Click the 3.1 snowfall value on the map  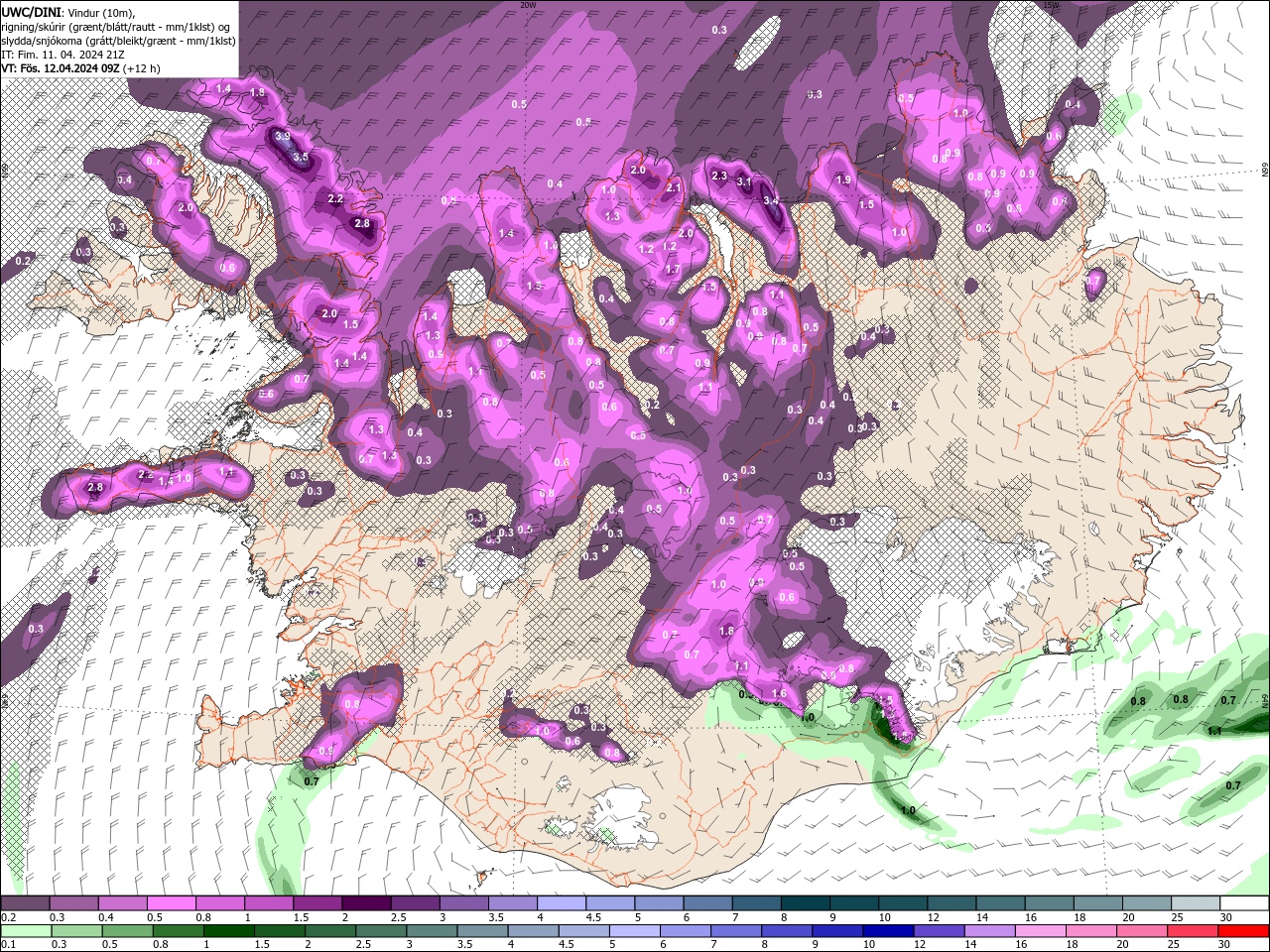(x=744, y=181)
